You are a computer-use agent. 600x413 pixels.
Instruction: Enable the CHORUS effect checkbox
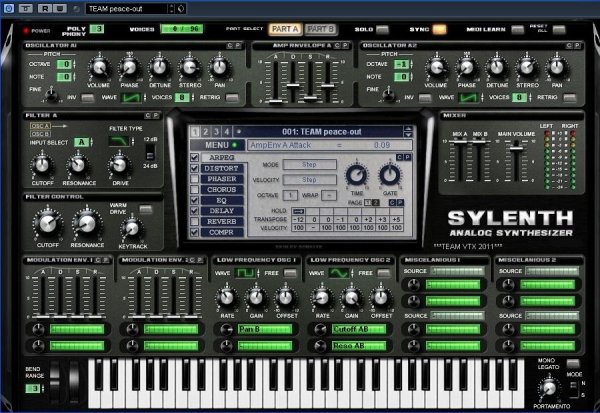point(194,190)
